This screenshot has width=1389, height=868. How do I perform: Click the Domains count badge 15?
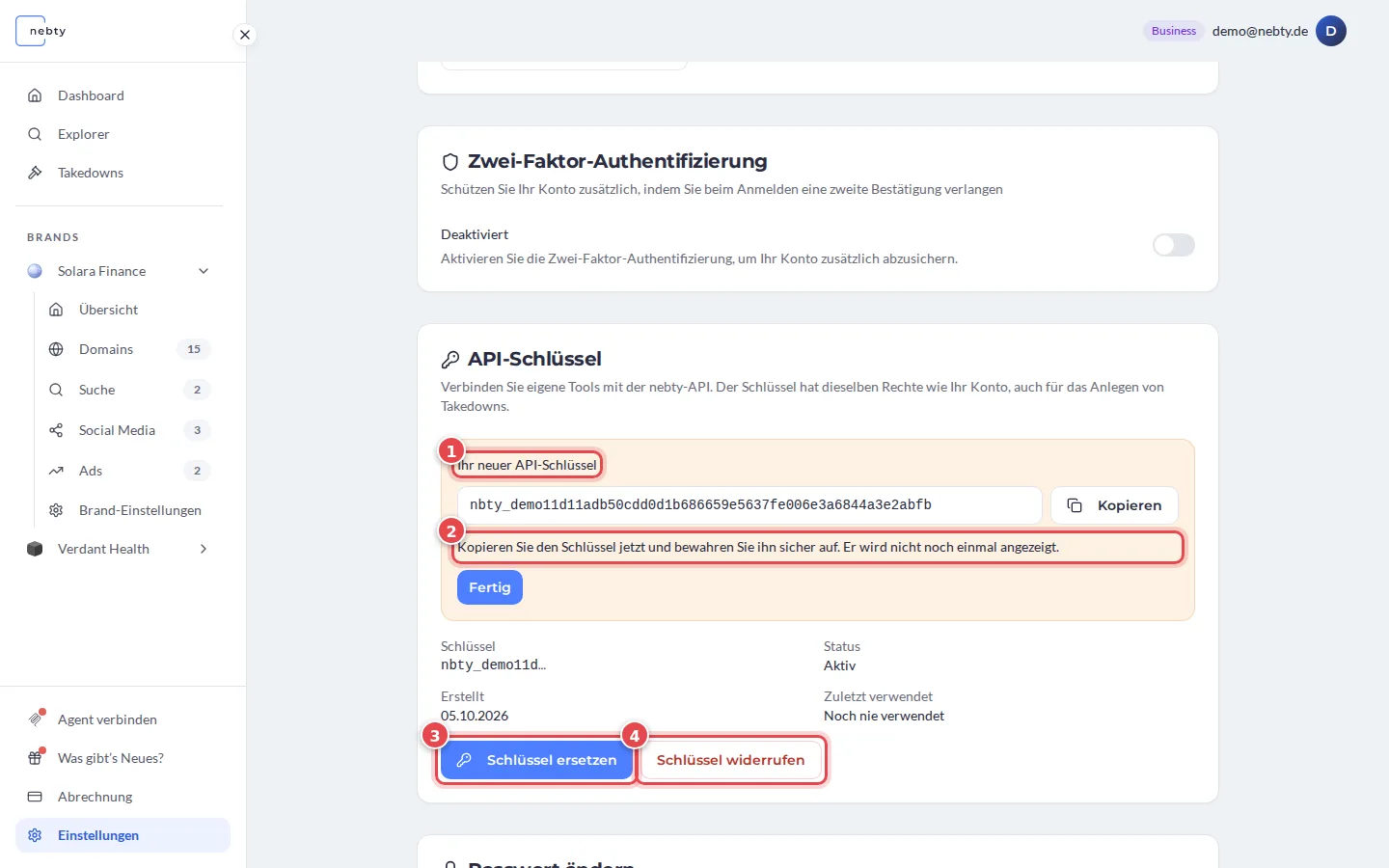194,349
